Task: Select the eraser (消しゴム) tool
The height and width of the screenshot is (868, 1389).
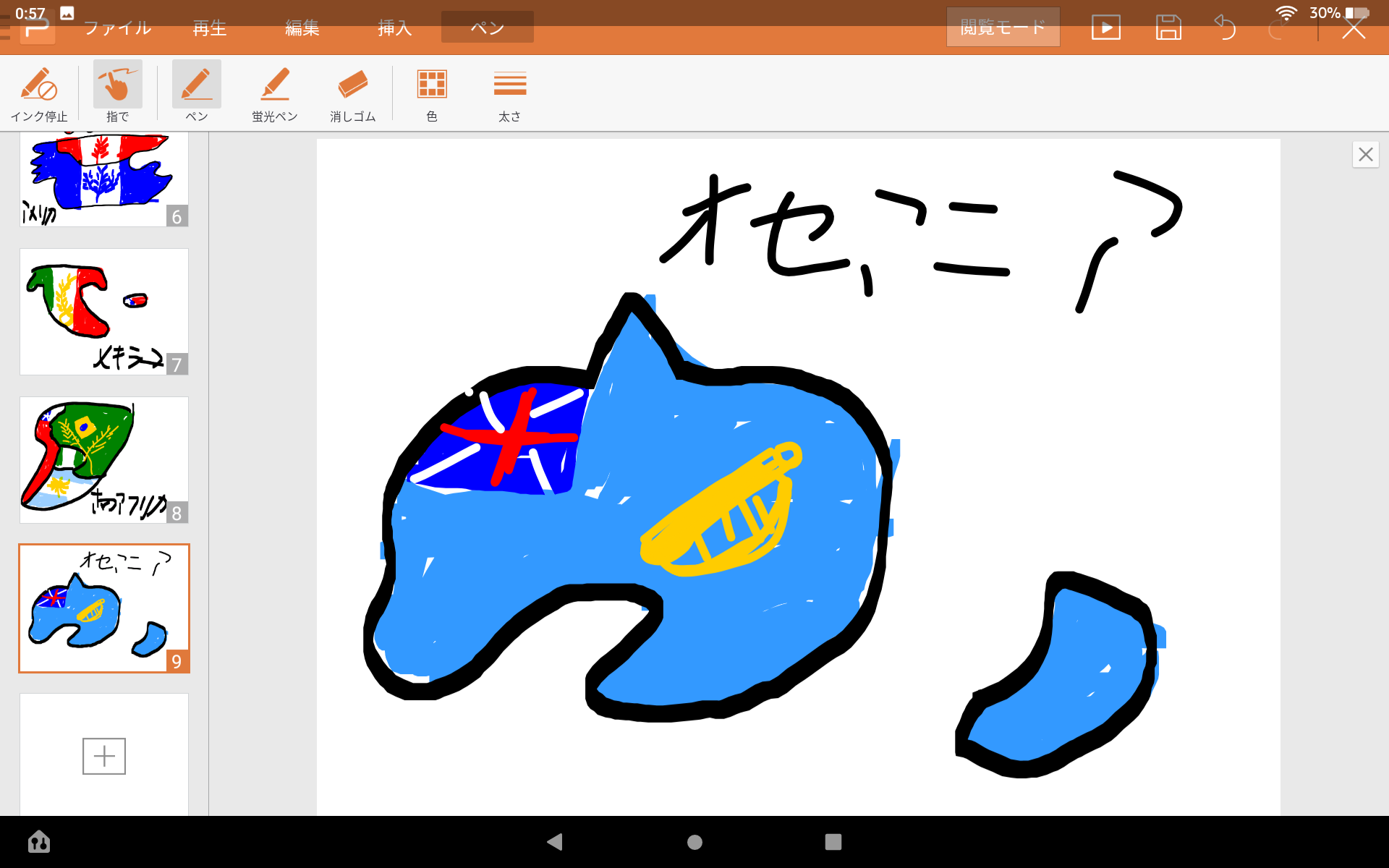Action: coord(352,94)
